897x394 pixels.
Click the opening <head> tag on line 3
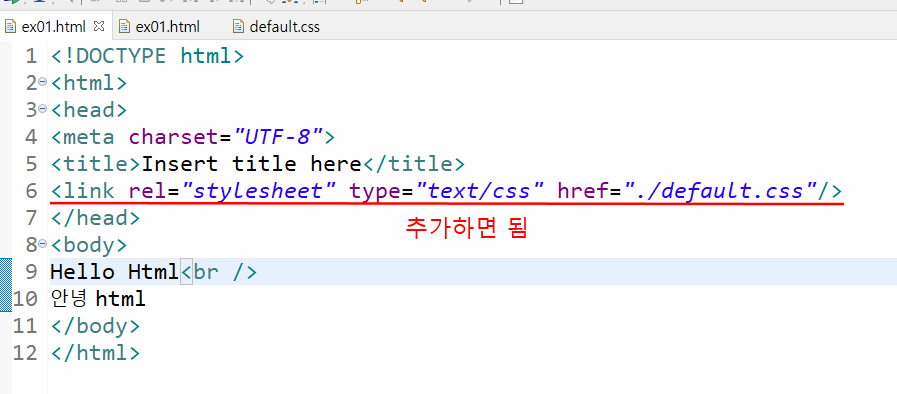[89, 110]
